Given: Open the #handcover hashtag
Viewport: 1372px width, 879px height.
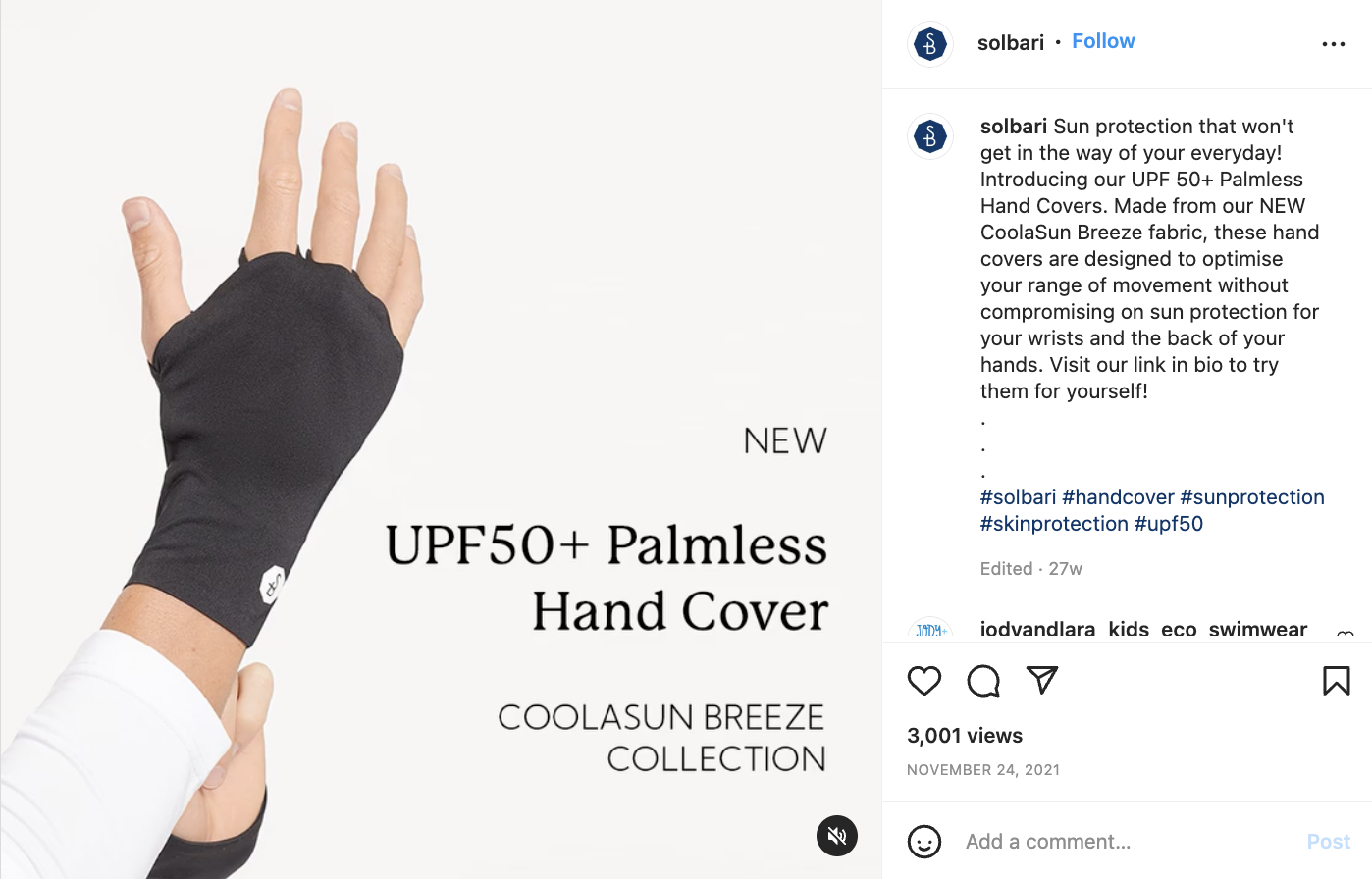Looking at the screenshot, I should (x=1118, y=497).
